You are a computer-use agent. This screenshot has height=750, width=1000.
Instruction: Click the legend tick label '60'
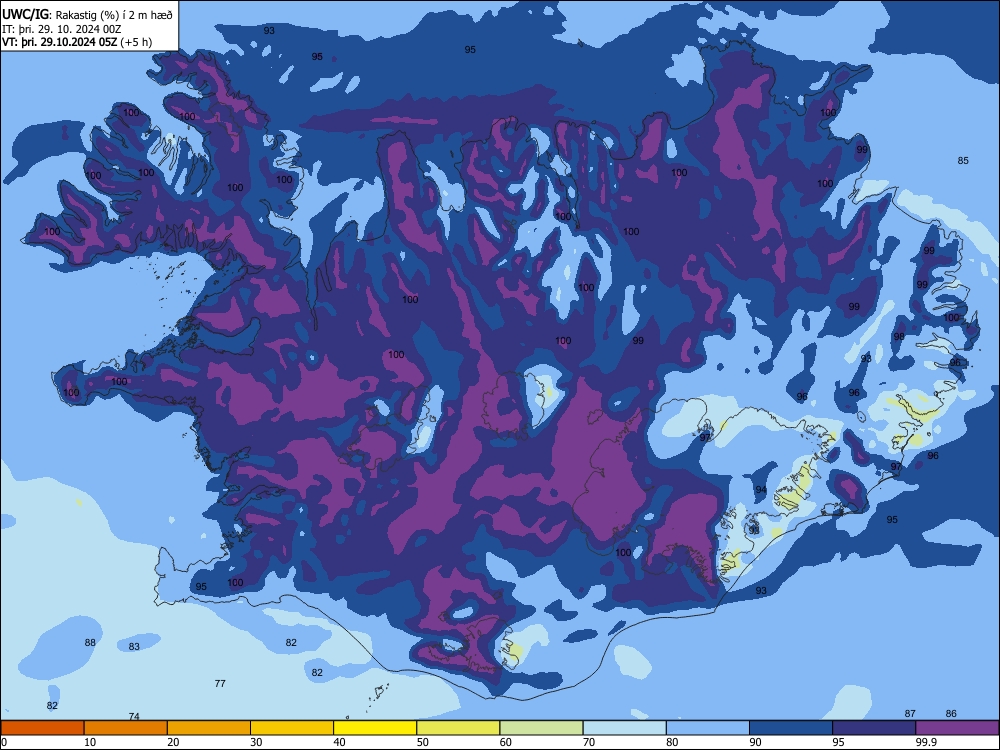506,742
